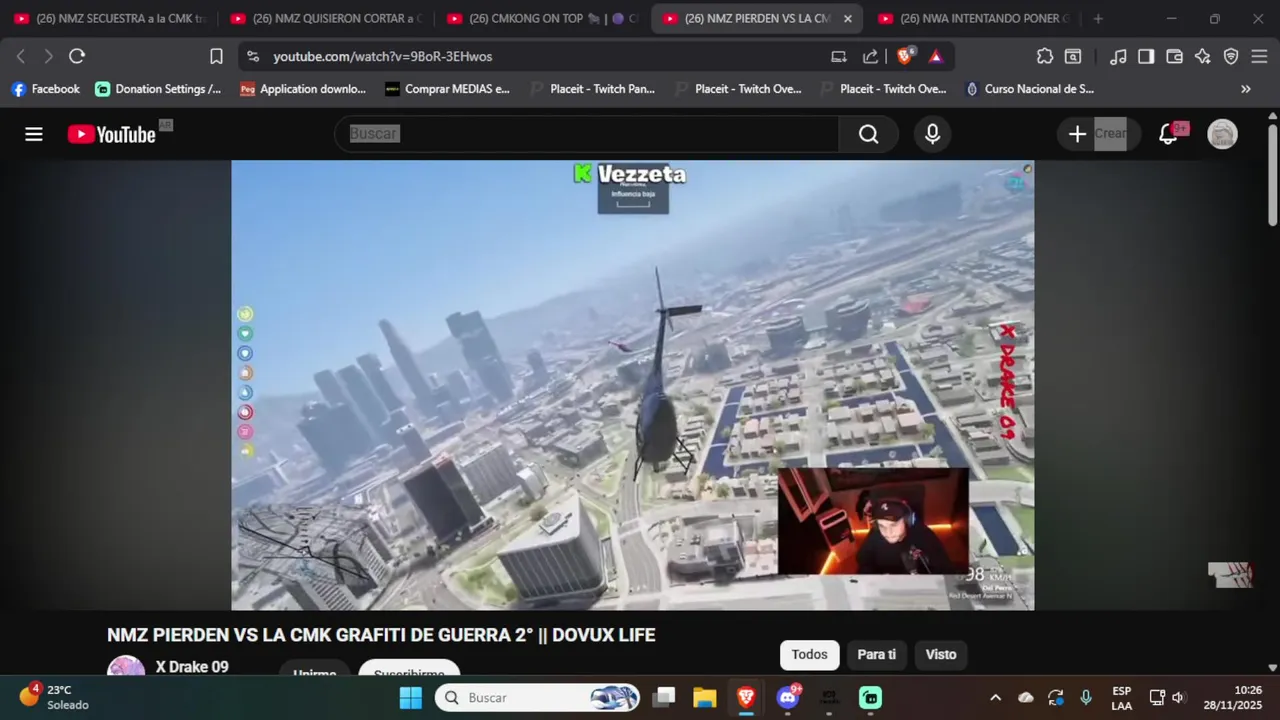Open Brave Wallet icon

pos(1175,57)
